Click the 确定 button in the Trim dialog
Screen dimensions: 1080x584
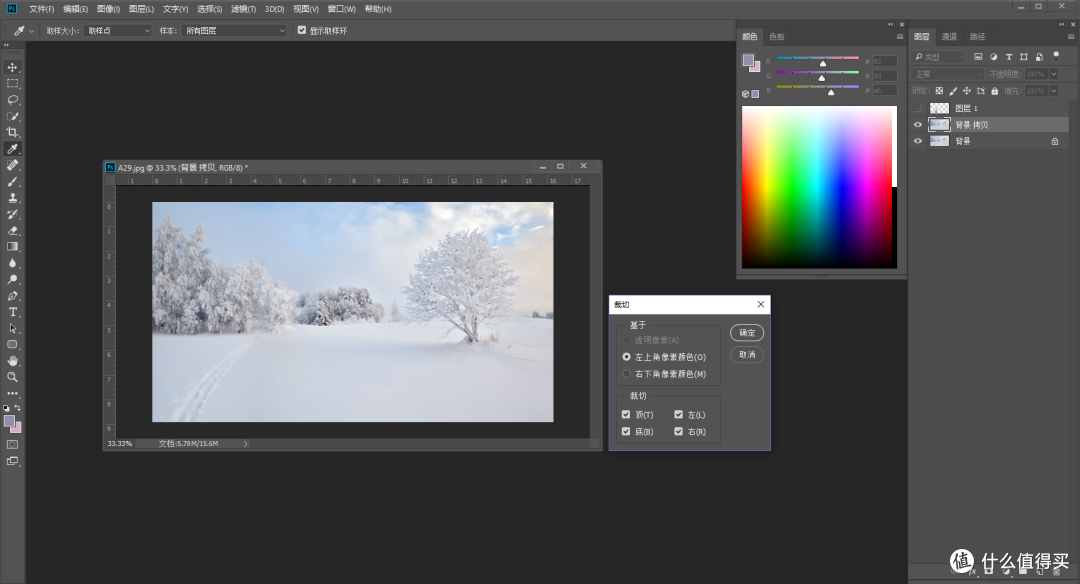(747, 333)
